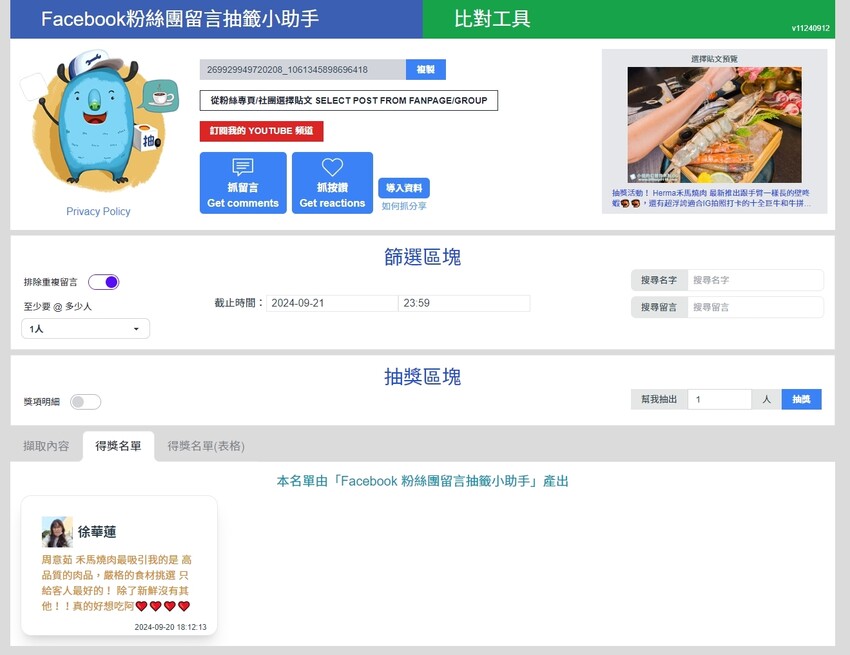Select the 得獎名單 tab
The width and height of the screenshot is (850, 655).
pos(118,446)
